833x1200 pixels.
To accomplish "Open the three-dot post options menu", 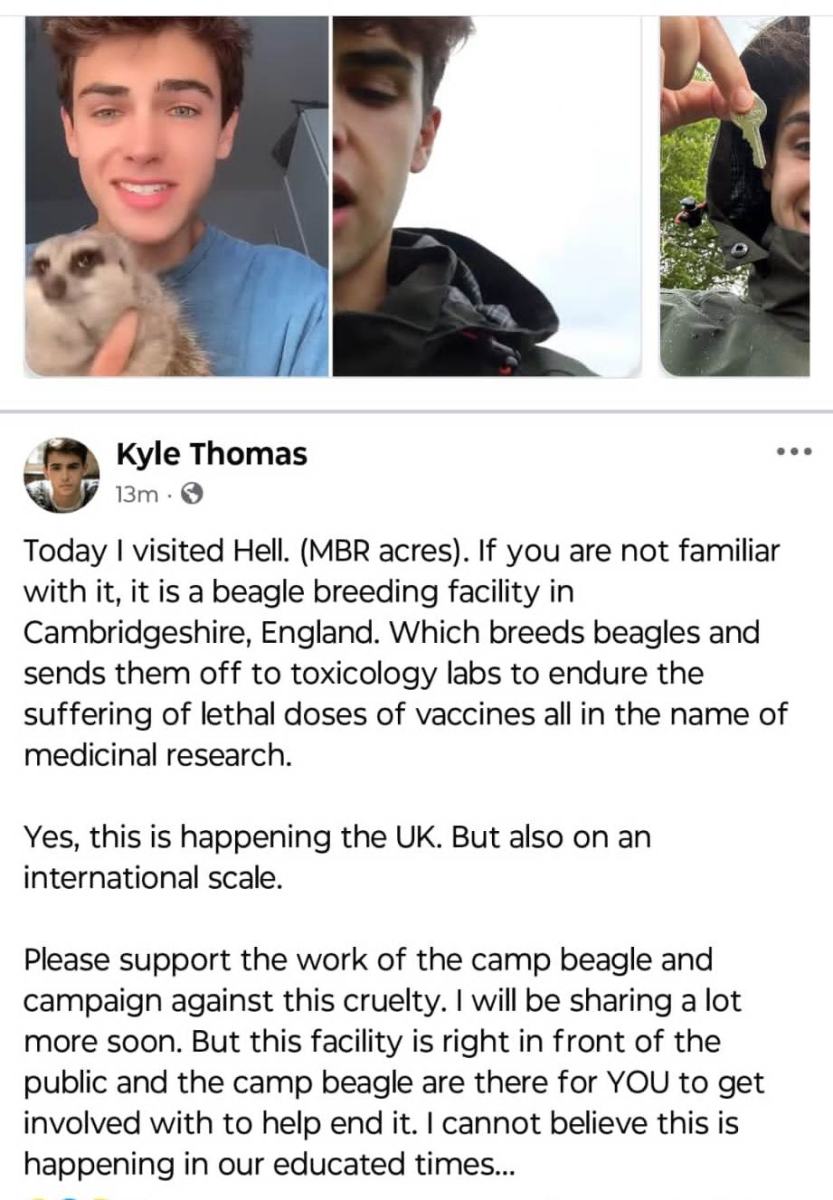I will [x=793, y=452].
